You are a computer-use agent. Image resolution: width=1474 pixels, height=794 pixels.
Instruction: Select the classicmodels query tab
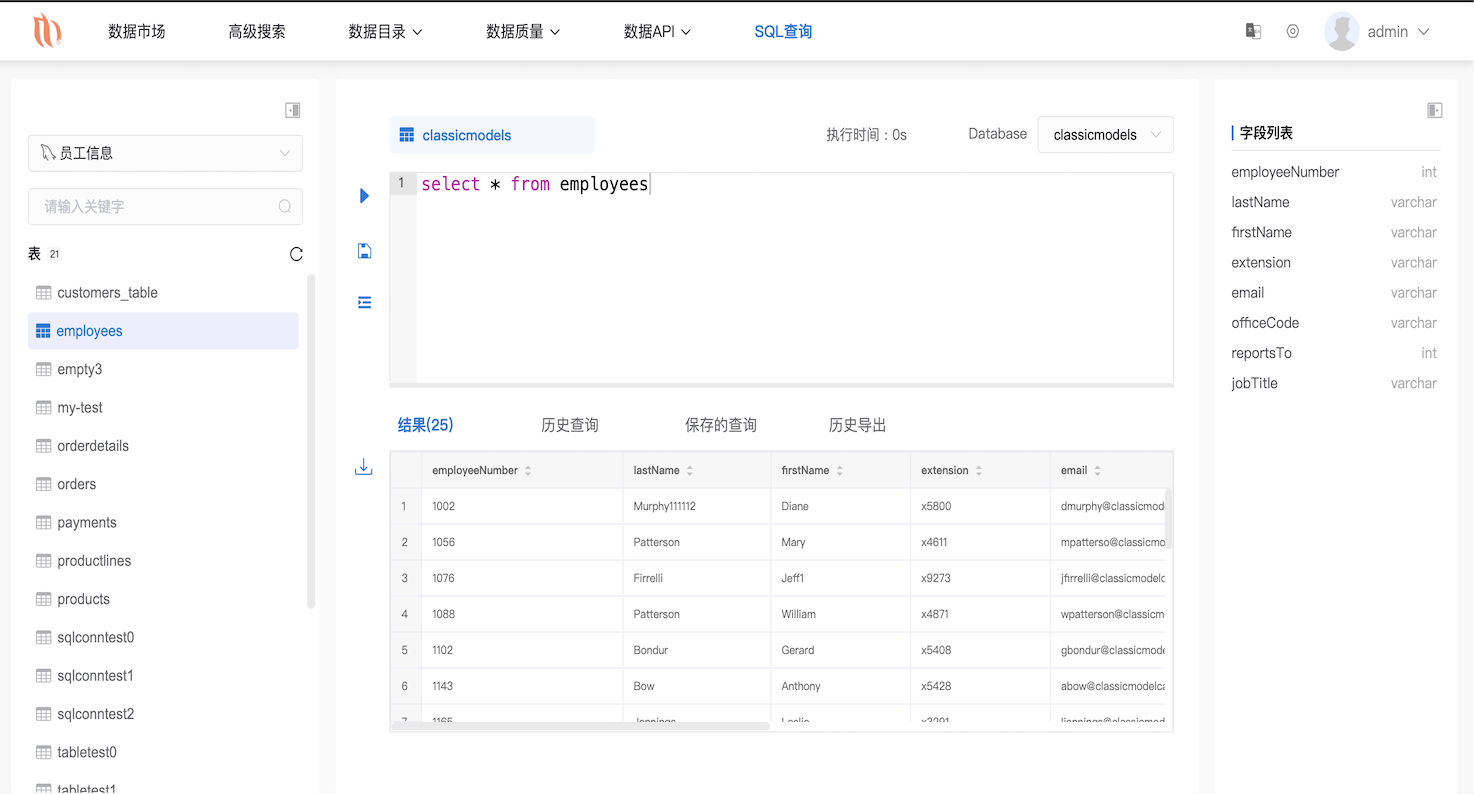click(x=492, y=135)
